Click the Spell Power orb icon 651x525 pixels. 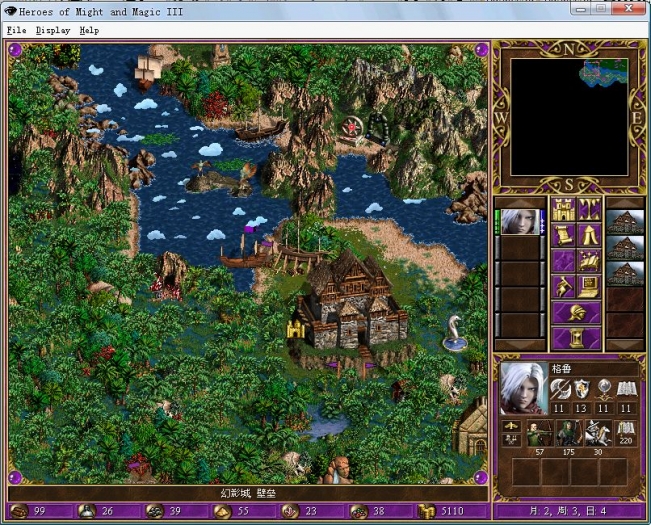(x=603, y=389)
